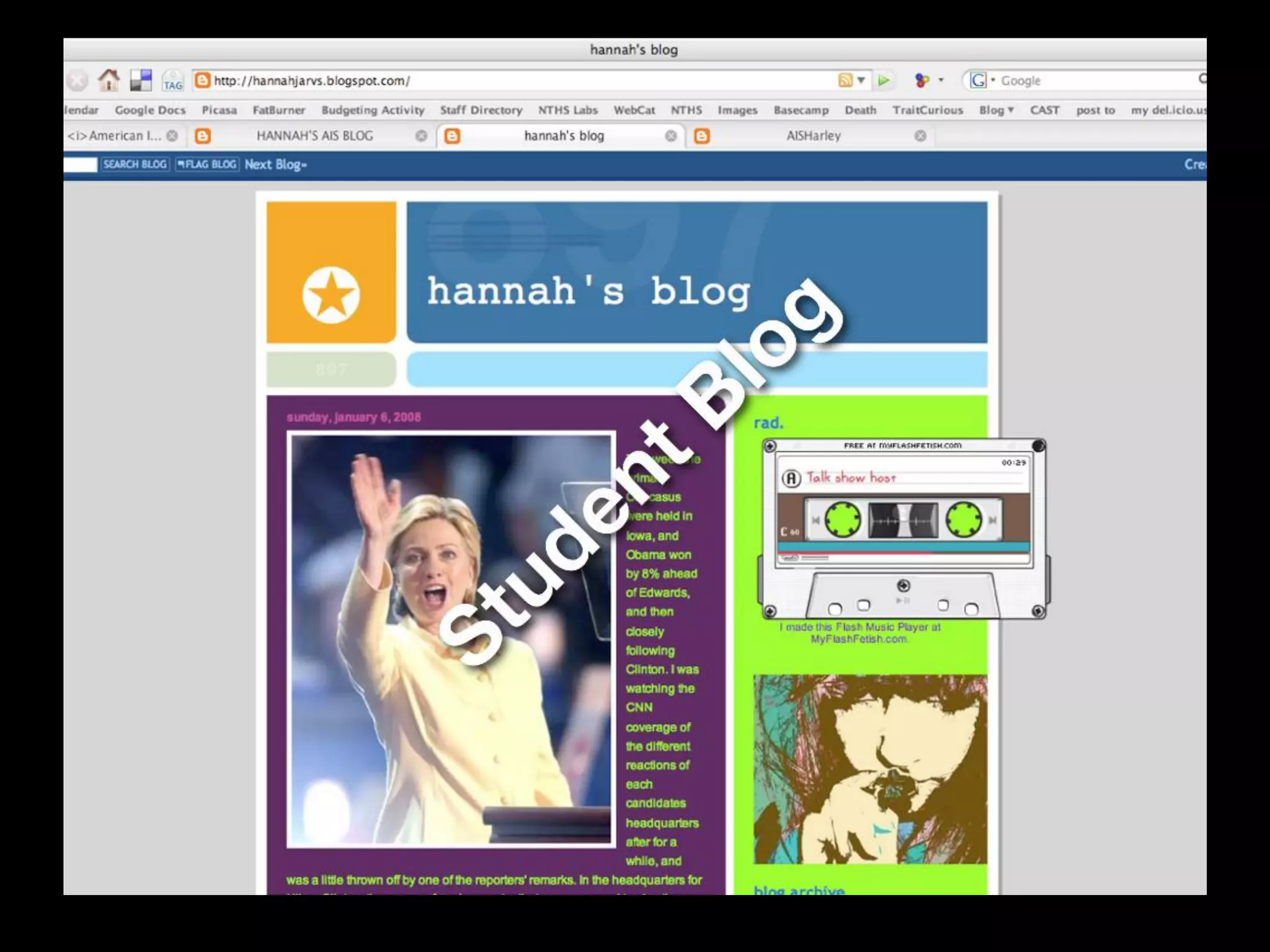1270x952 pixels.
Task: Open the Google search engine dropdown
Action: (x=993, y=81)
